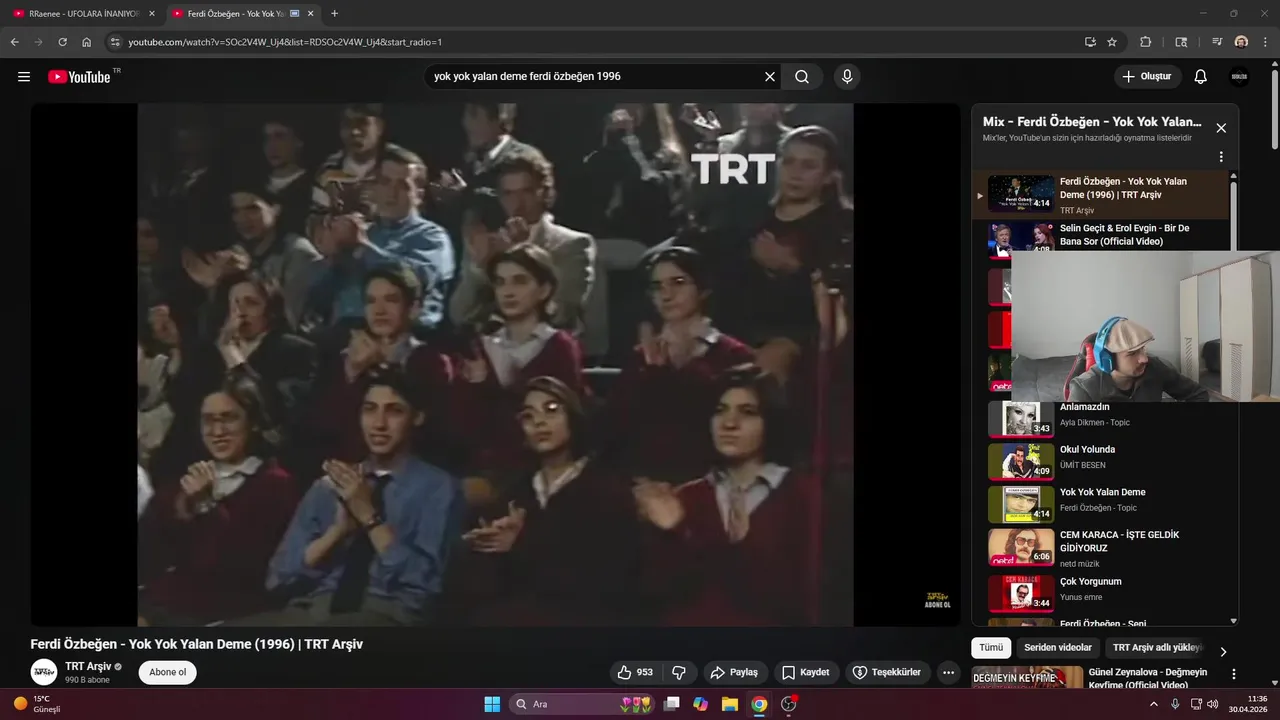Open Copilot from the taskbar
The height and width of the screenshot is (720, 1280).
coord(701,704)
